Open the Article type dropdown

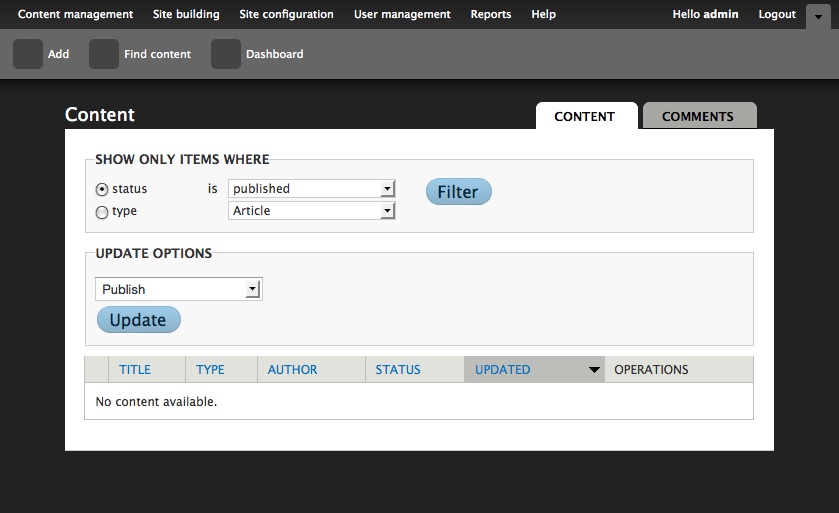point(311,211)
